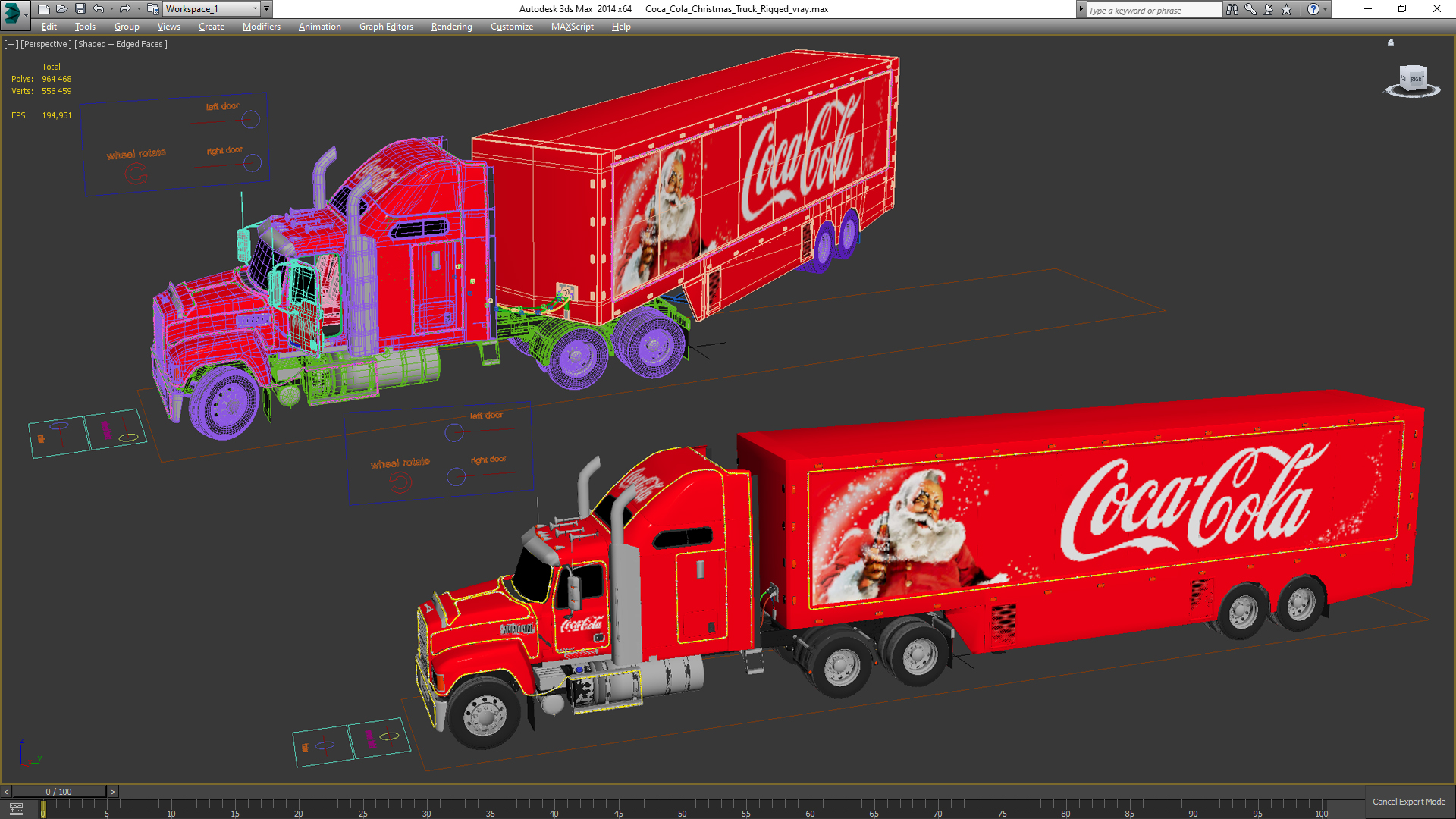Click the 0 / 100 time slider handle
This screenshot has height=819, width=1456.
(59, 792)
